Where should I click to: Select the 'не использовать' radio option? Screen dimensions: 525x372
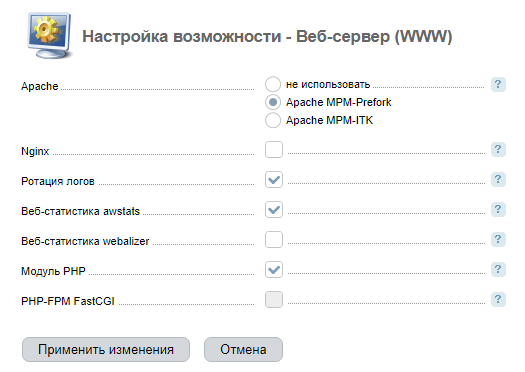[x=273, y=84]
